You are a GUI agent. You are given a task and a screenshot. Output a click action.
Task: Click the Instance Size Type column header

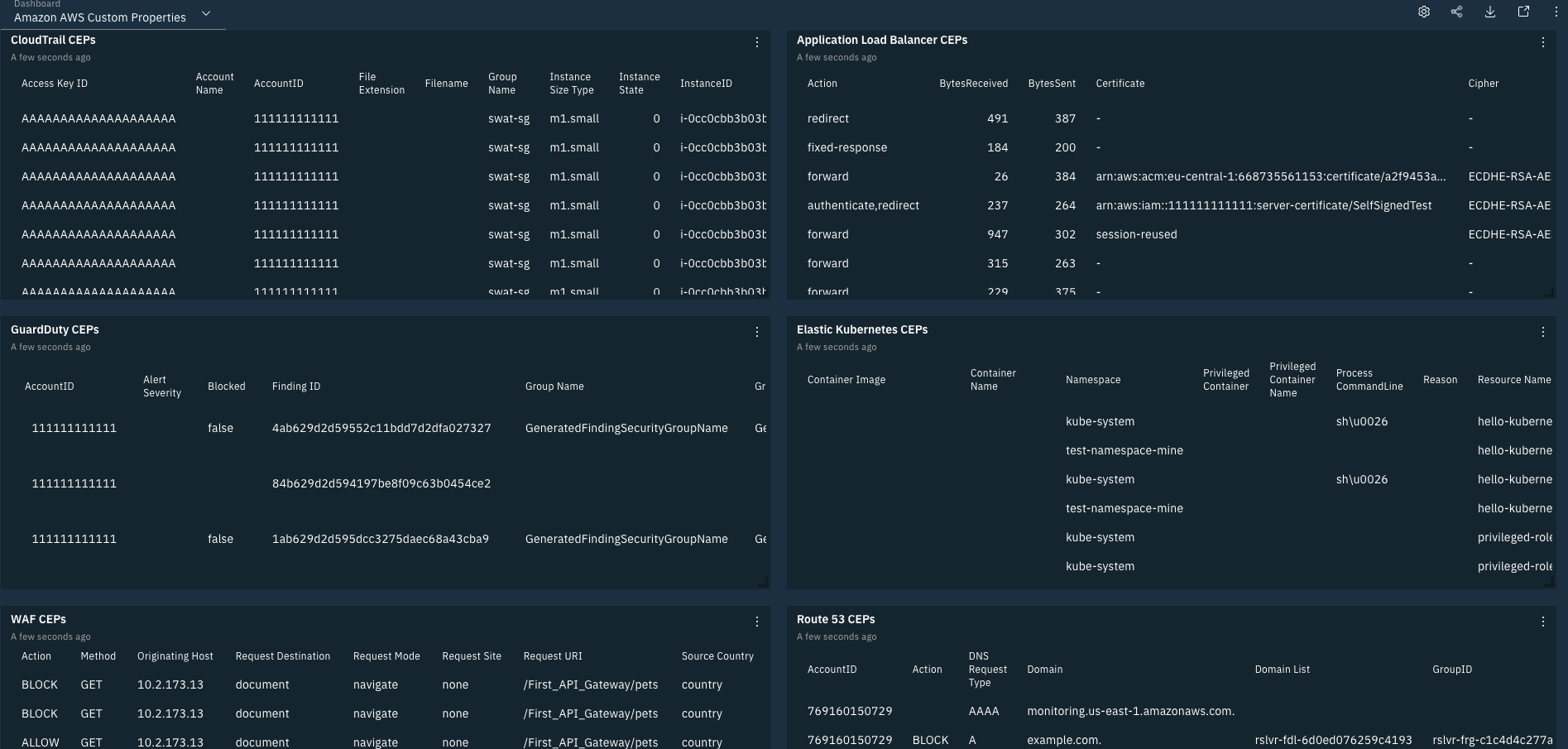point(572,84)
